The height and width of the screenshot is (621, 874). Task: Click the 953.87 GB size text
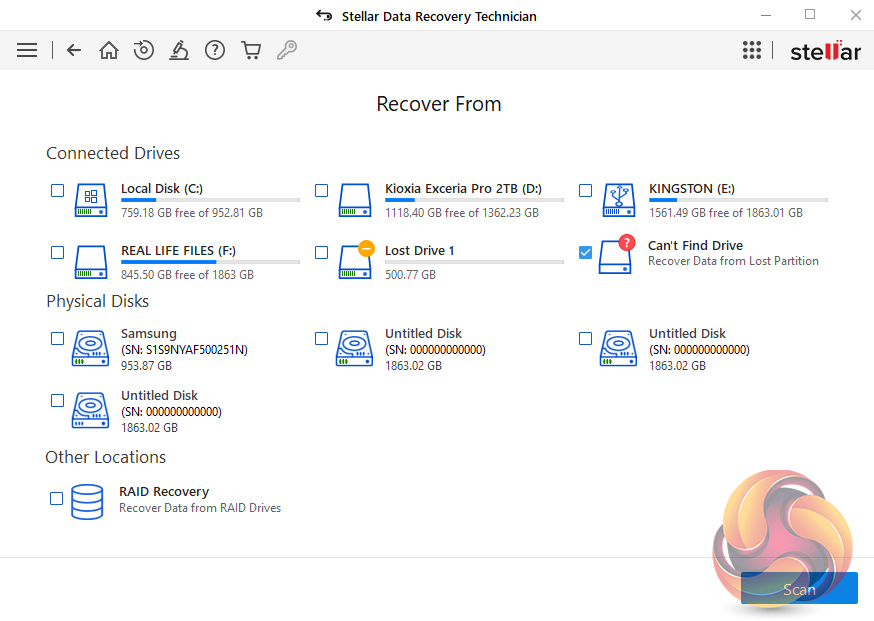(x=147, y=366)
